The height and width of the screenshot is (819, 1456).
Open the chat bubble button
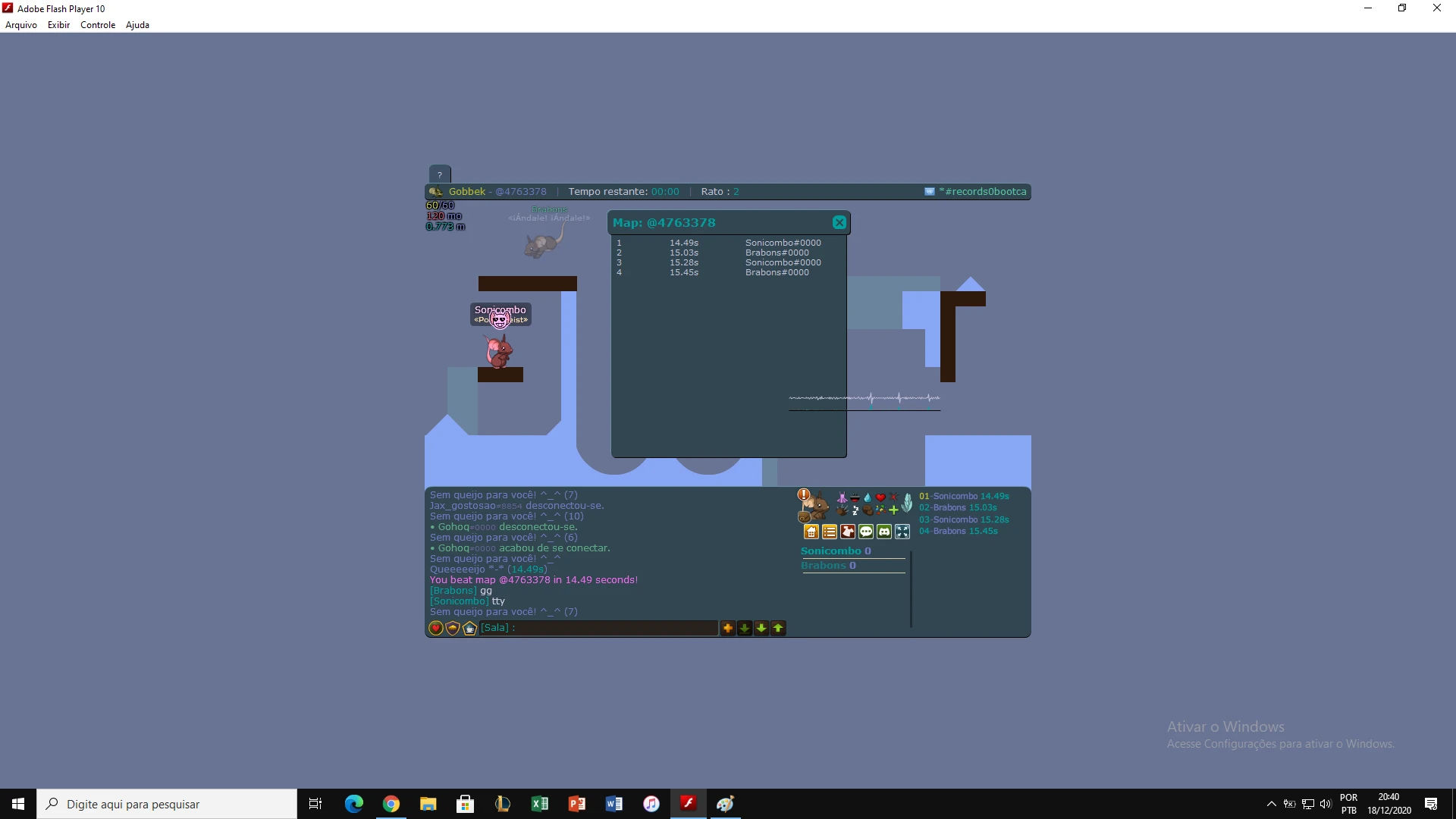[x=866, y=532]
